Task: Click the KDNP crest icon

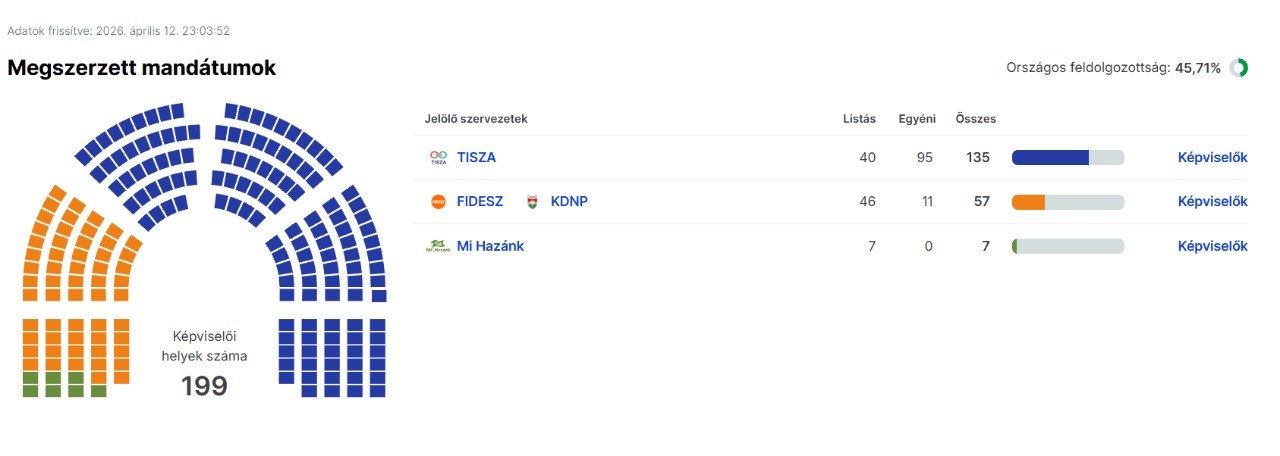Action: point(532,201)
